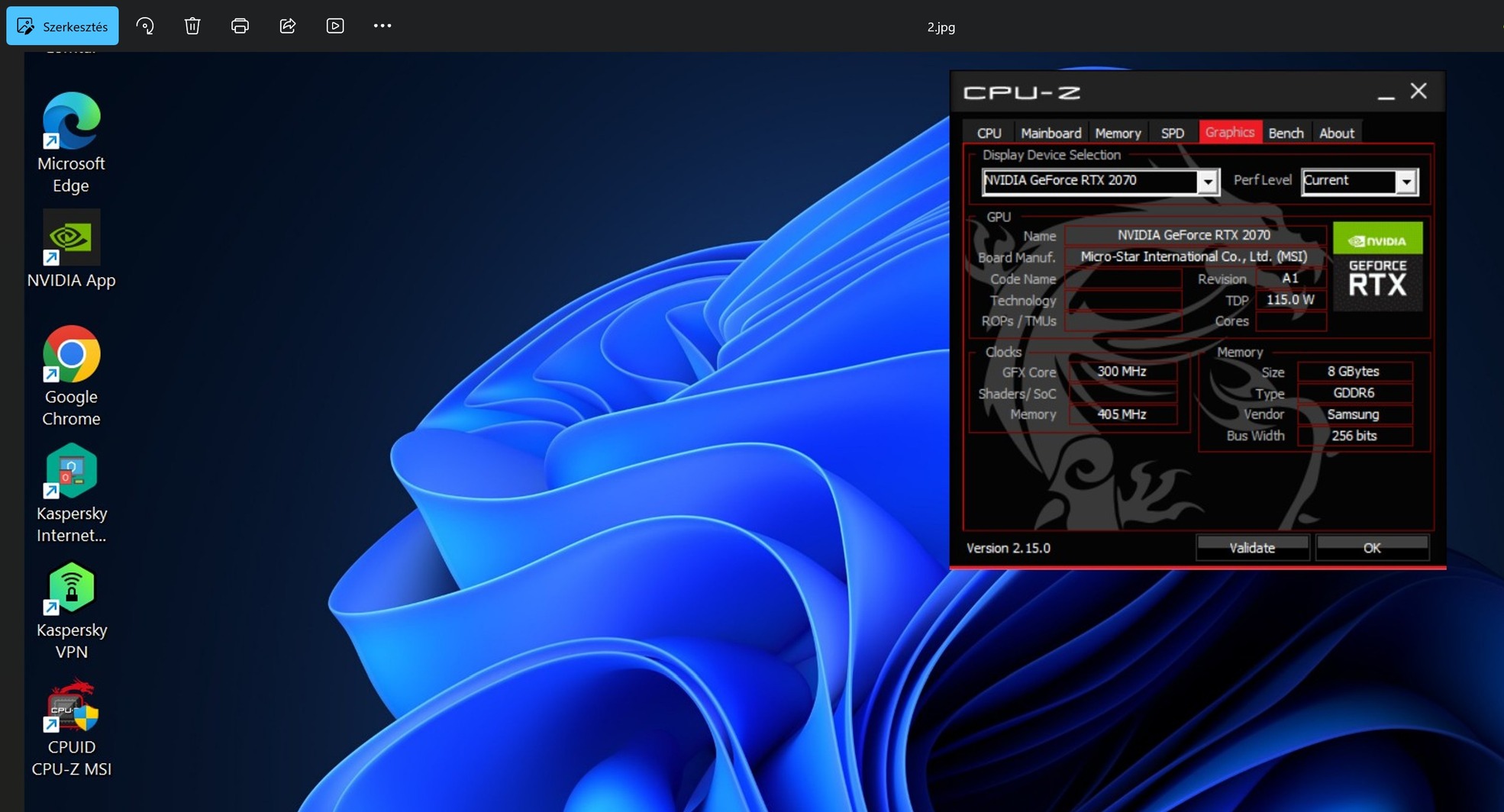The height and width of the screenshot is (812, 1504).
Task: Click the Szerkesztés edit button
Action: (63, 26)
